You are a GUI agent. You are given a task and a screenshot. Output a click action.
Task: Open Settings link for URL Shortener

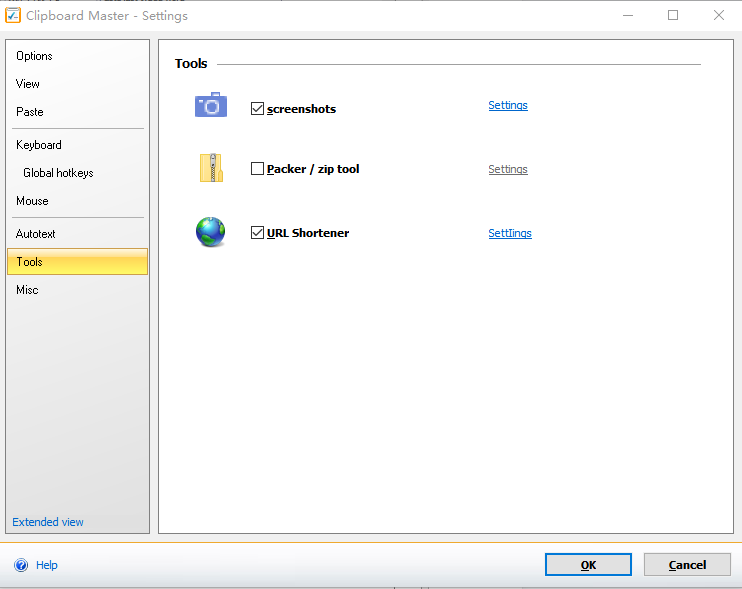(x=510, y=233)
